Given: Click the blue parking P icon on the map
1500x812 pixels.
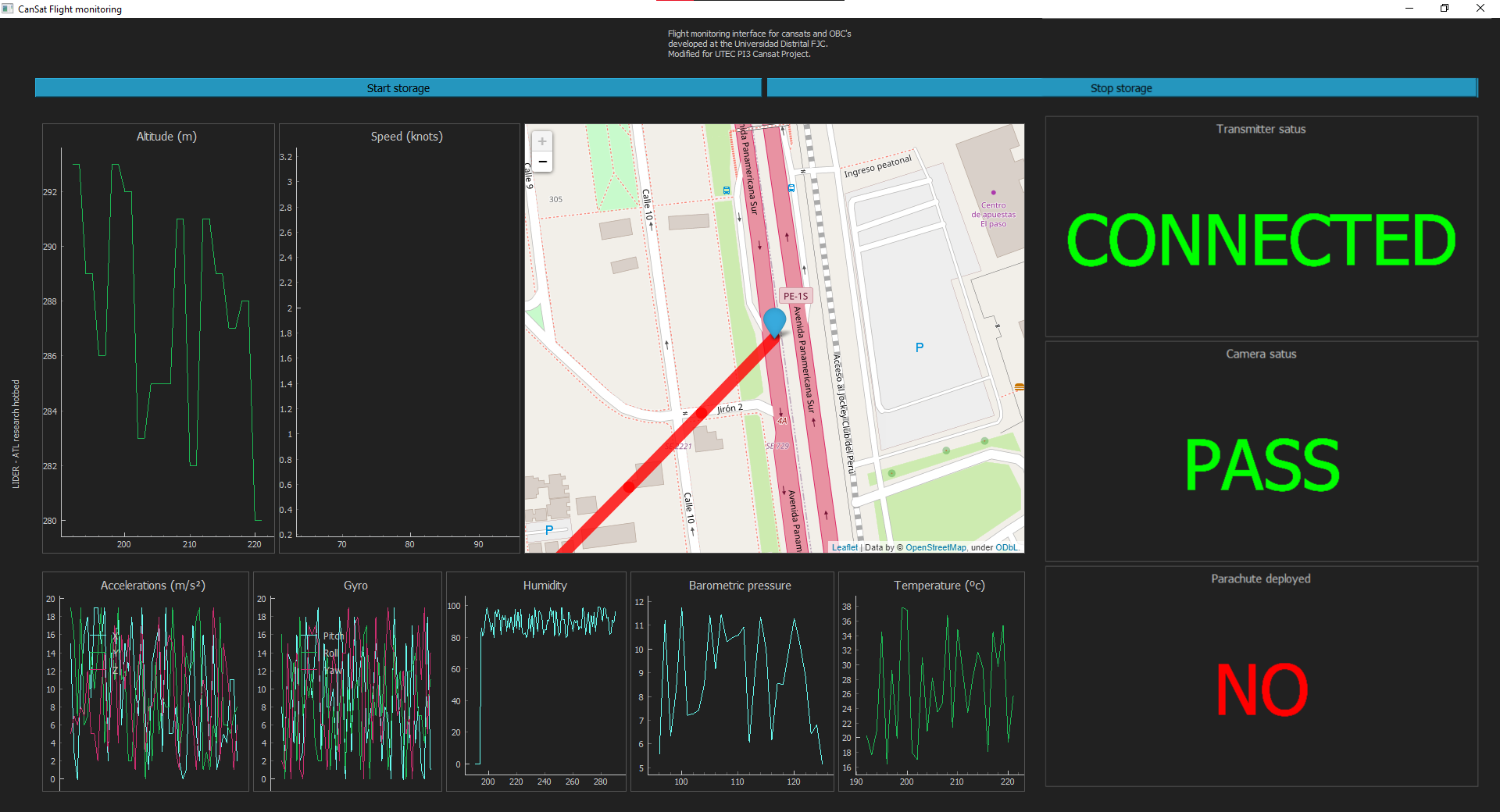Looking at the screenshot, I should pos(920,347).
